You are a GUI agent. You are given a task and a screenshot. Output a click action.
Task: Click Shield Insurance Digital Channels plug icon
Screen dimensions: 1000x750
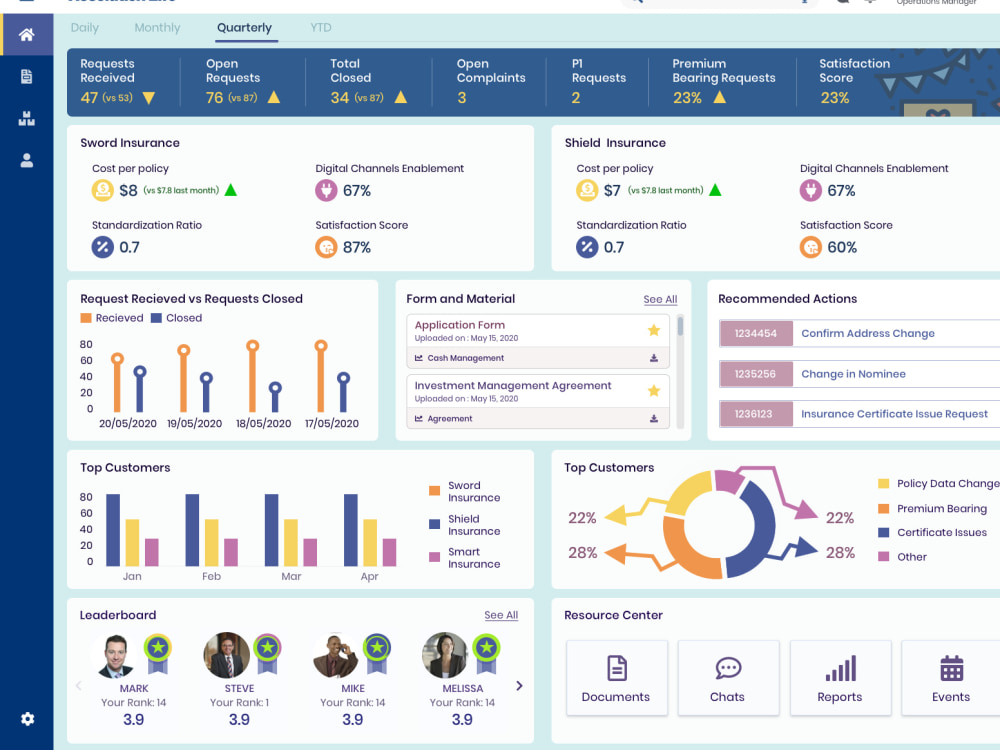(x=811, y=190)
